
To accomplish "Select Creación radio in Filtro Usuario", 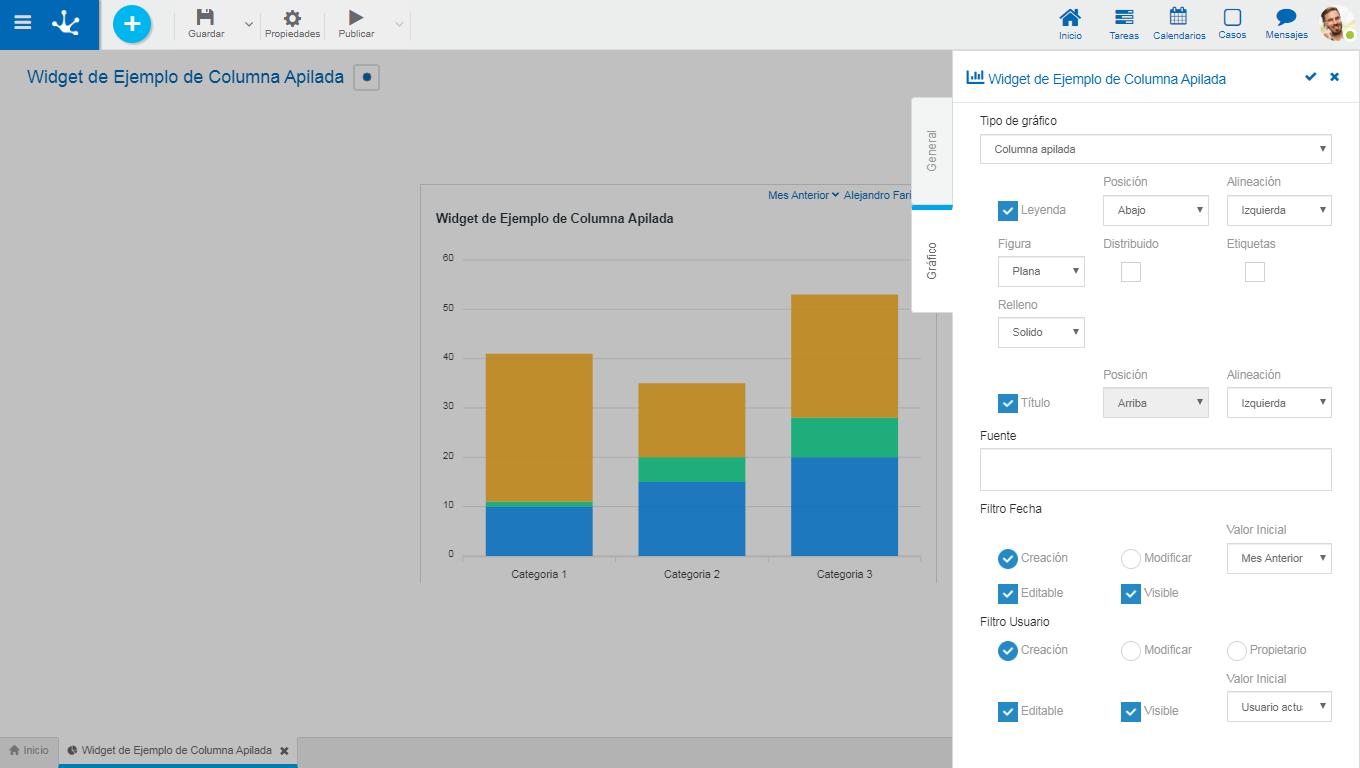I will point(1008,651).
